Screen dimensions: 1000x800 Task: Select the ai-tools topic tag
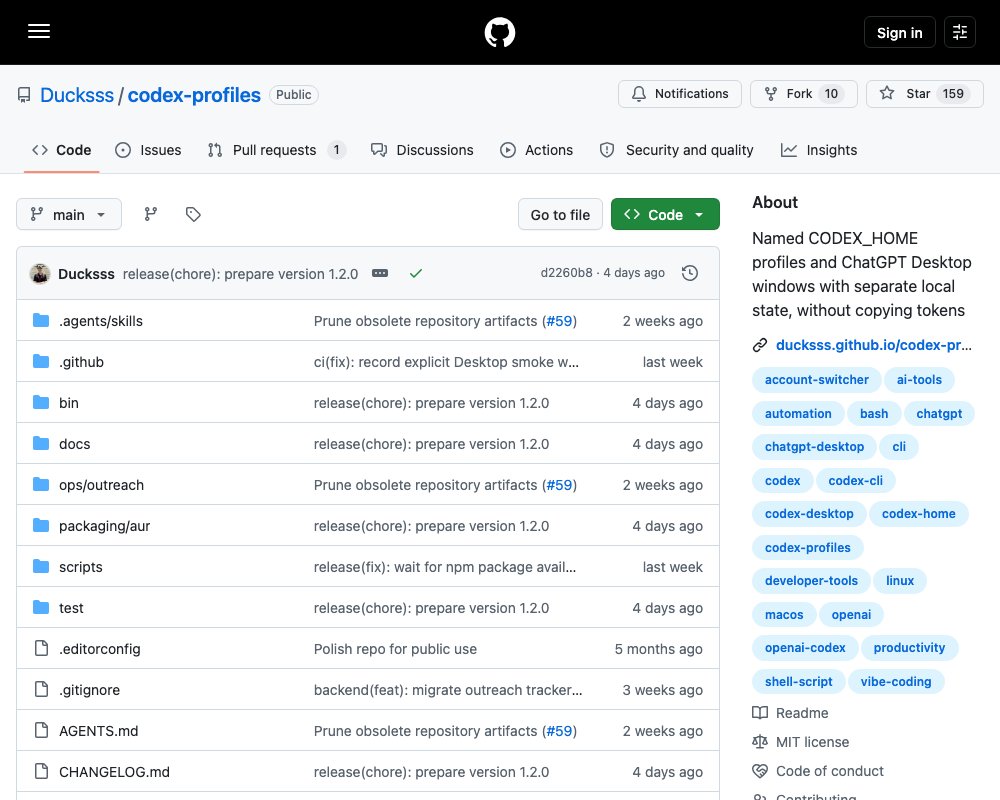point(919,380)
